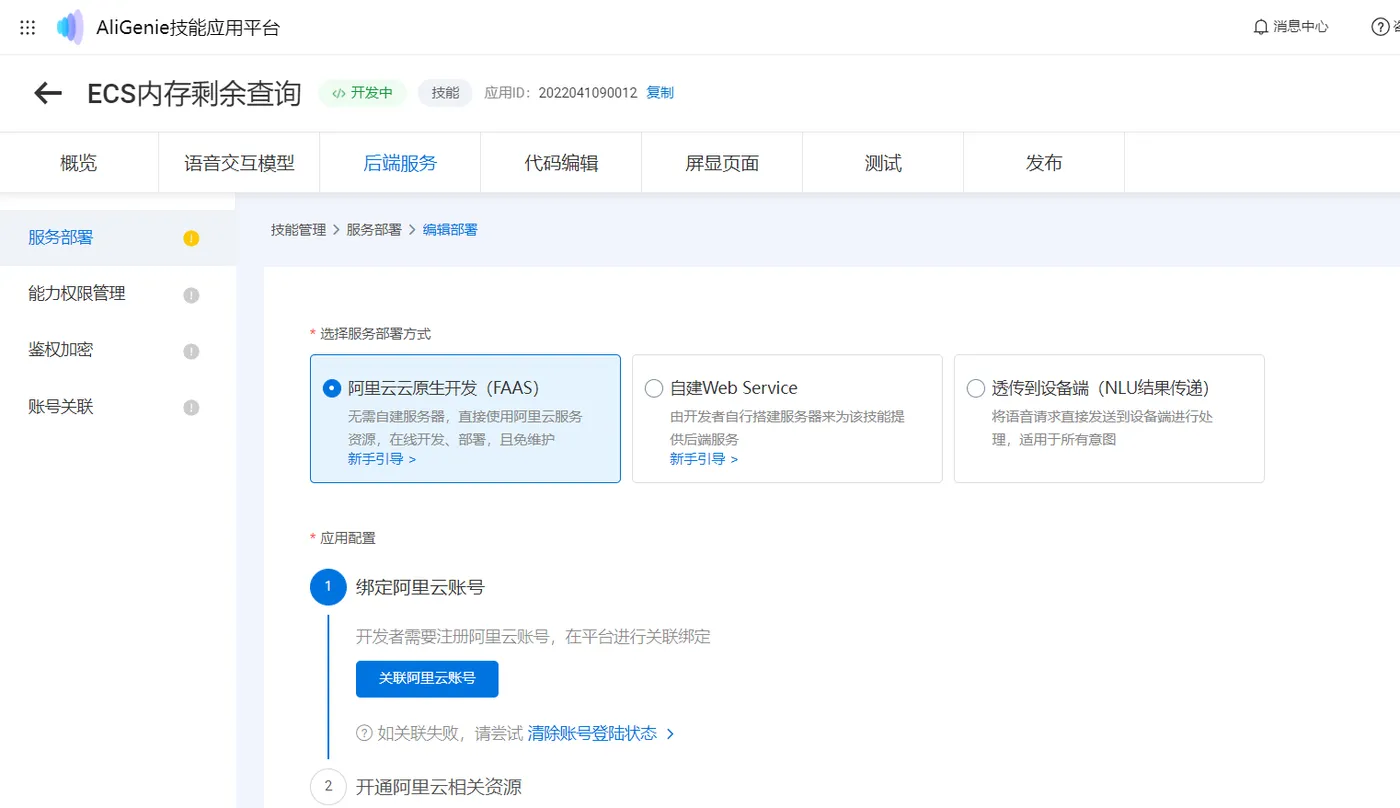Go back with the left arrow icon

pyautogui.click(x=48, y=93)
